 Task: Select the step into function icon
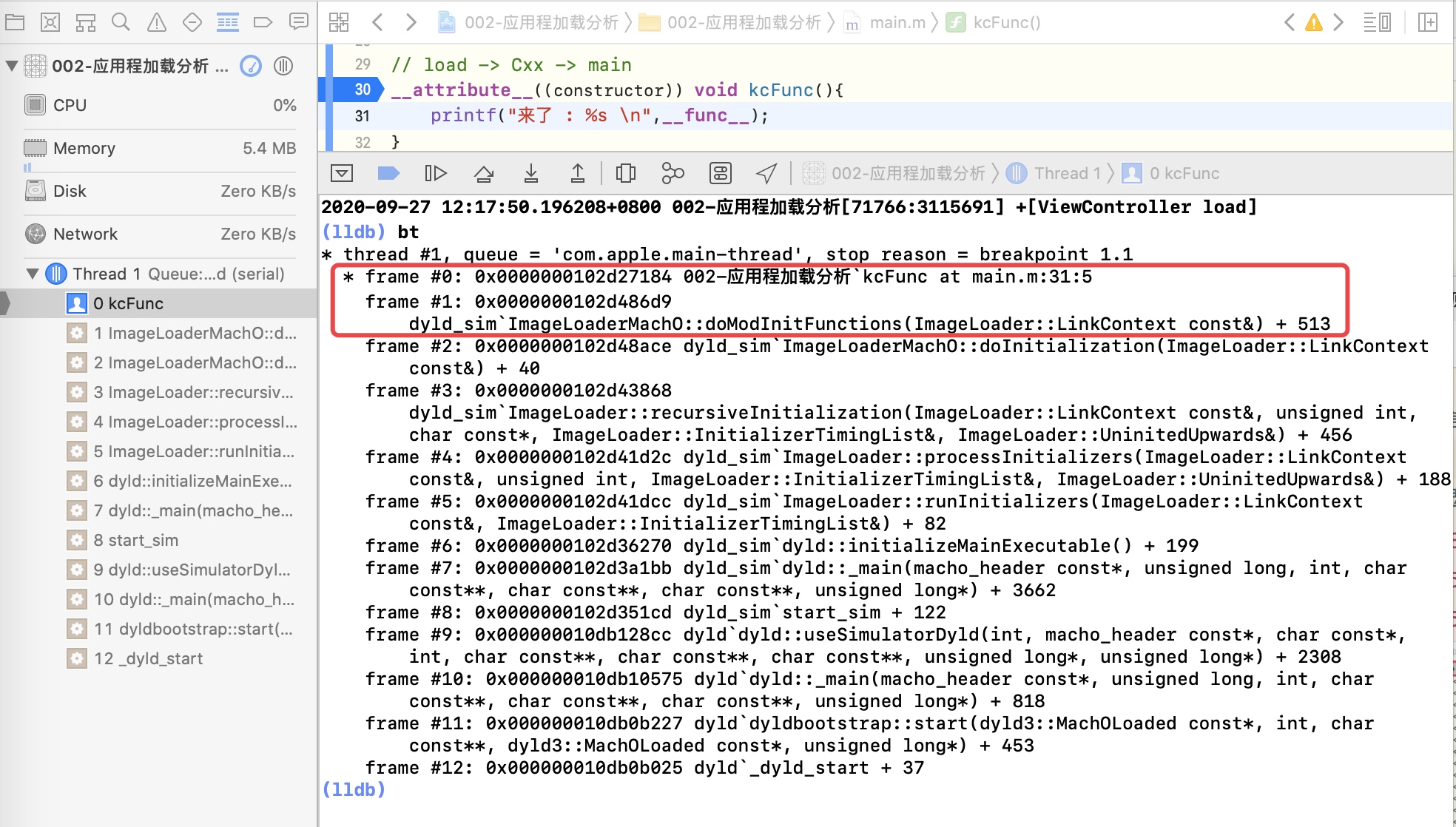click(531, 174)
